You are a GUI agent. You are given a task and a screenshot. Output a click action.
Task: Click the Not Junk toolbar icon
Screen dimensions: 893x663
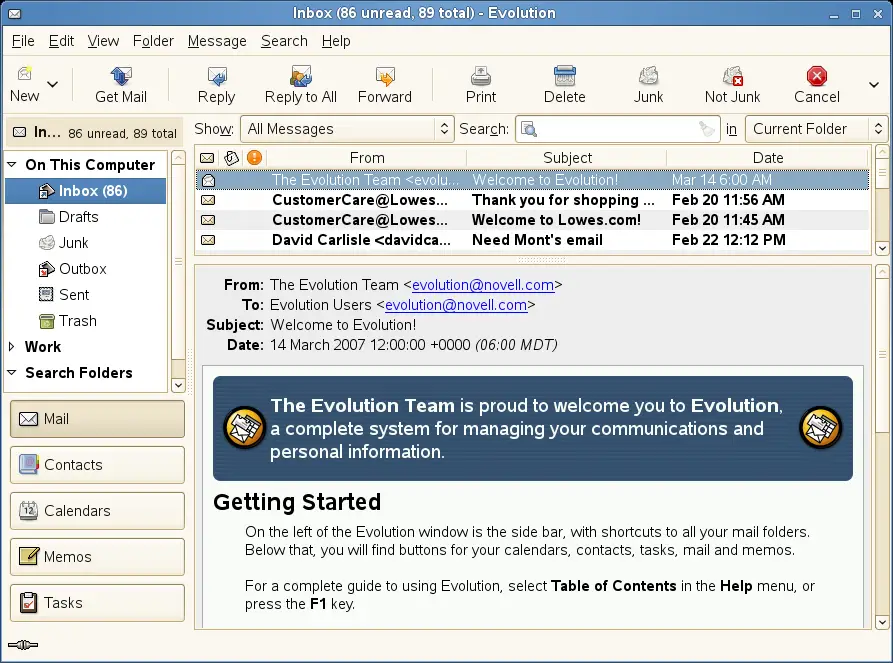tap(733, 77)
